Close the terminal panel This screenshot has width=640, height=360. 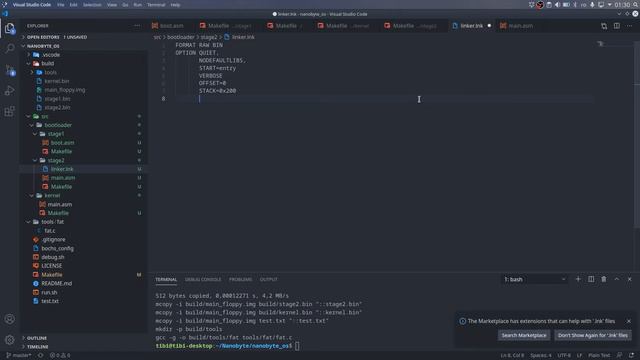pos(629,279)
